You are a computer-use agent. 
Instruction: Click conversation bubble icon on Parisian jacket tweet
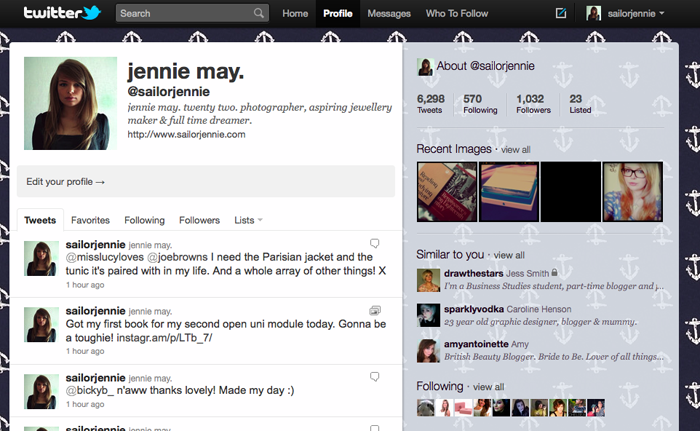point(375,243)
